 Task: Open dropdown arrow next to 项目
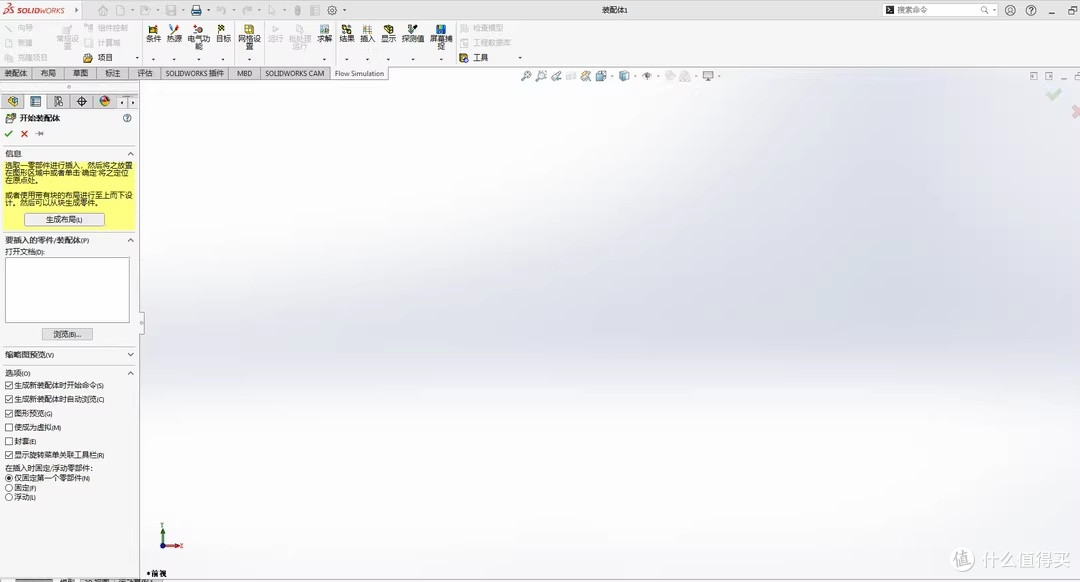coord(137,58)
